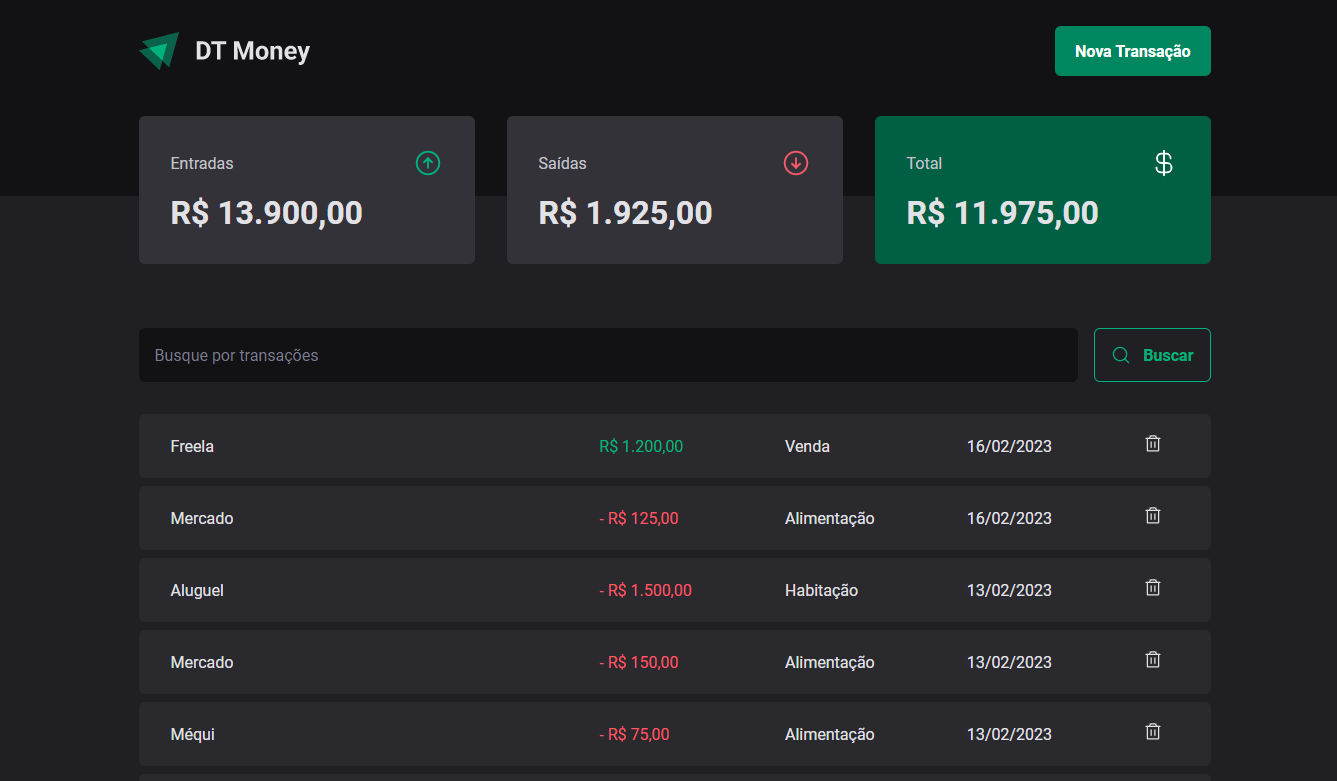Select the Total summary card

pyautogui.click(x=1042, y=190)
